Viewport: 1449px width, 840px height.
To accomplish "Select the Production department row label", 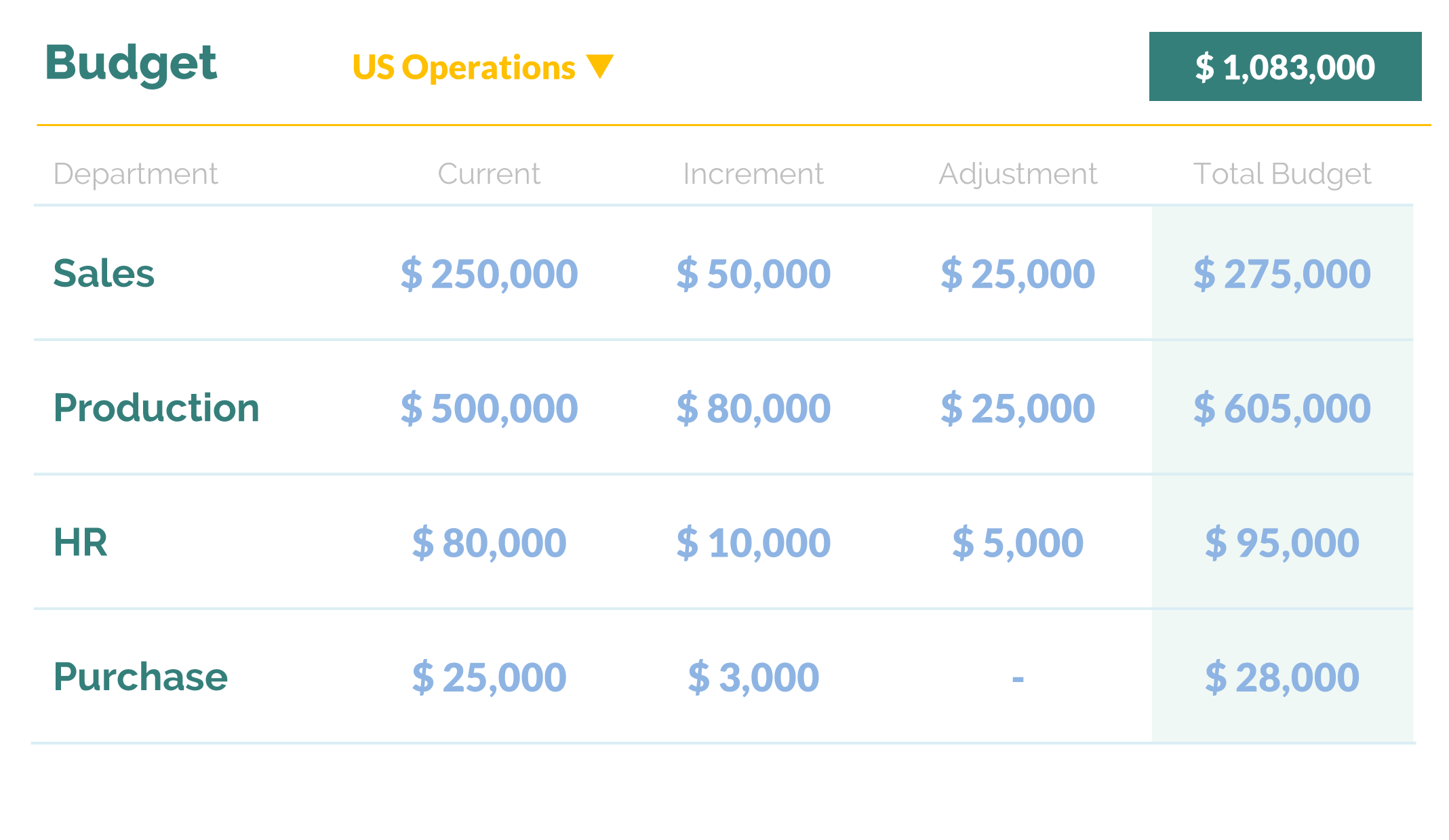I will (157, 408).
